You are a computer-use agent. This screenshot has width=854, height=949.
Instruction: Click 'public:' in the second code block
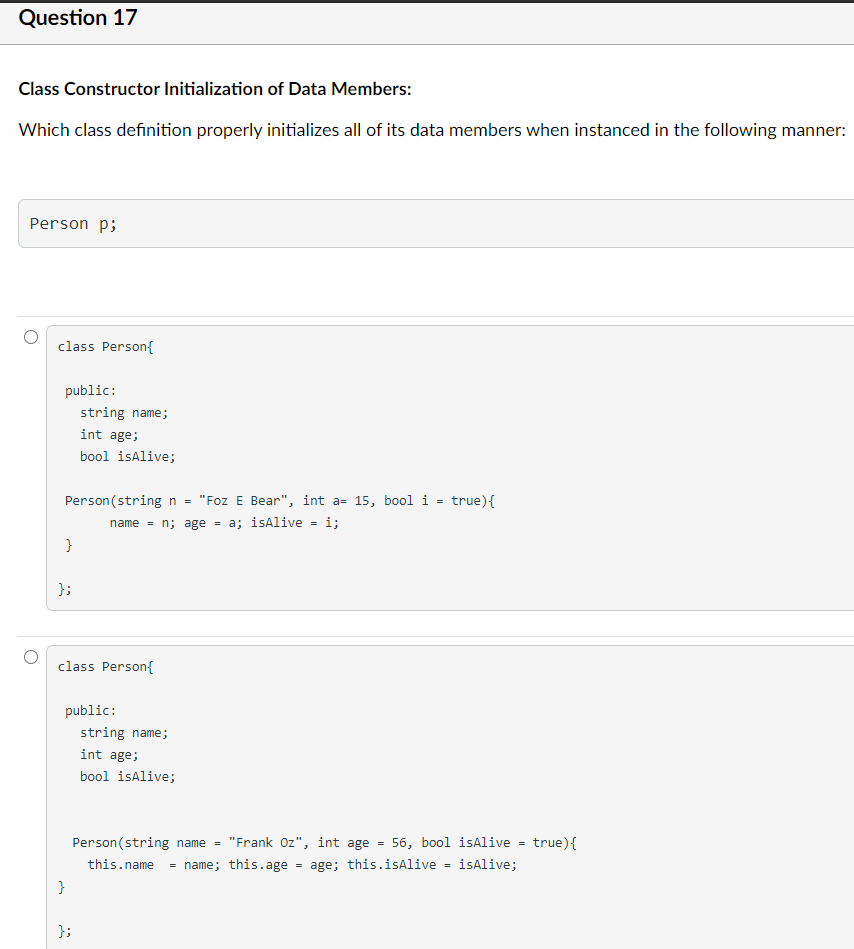90,710
